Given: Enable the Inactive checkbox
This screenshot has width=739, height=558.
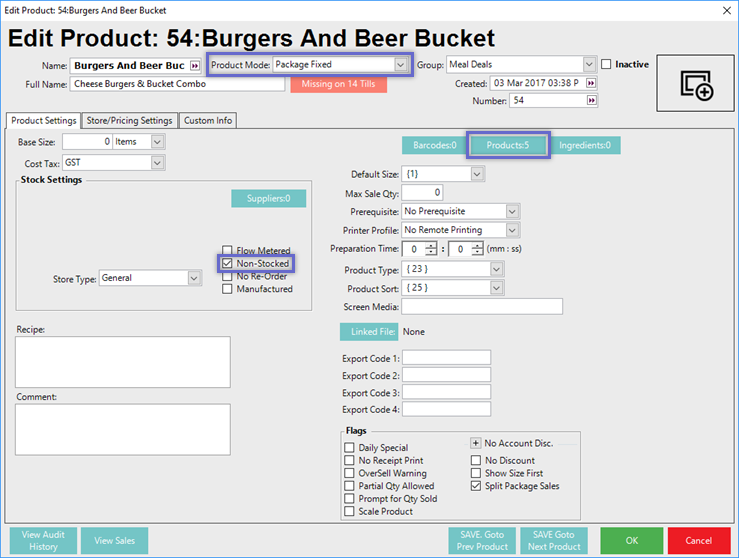Looking at the screenshot, I should [606, 65].
